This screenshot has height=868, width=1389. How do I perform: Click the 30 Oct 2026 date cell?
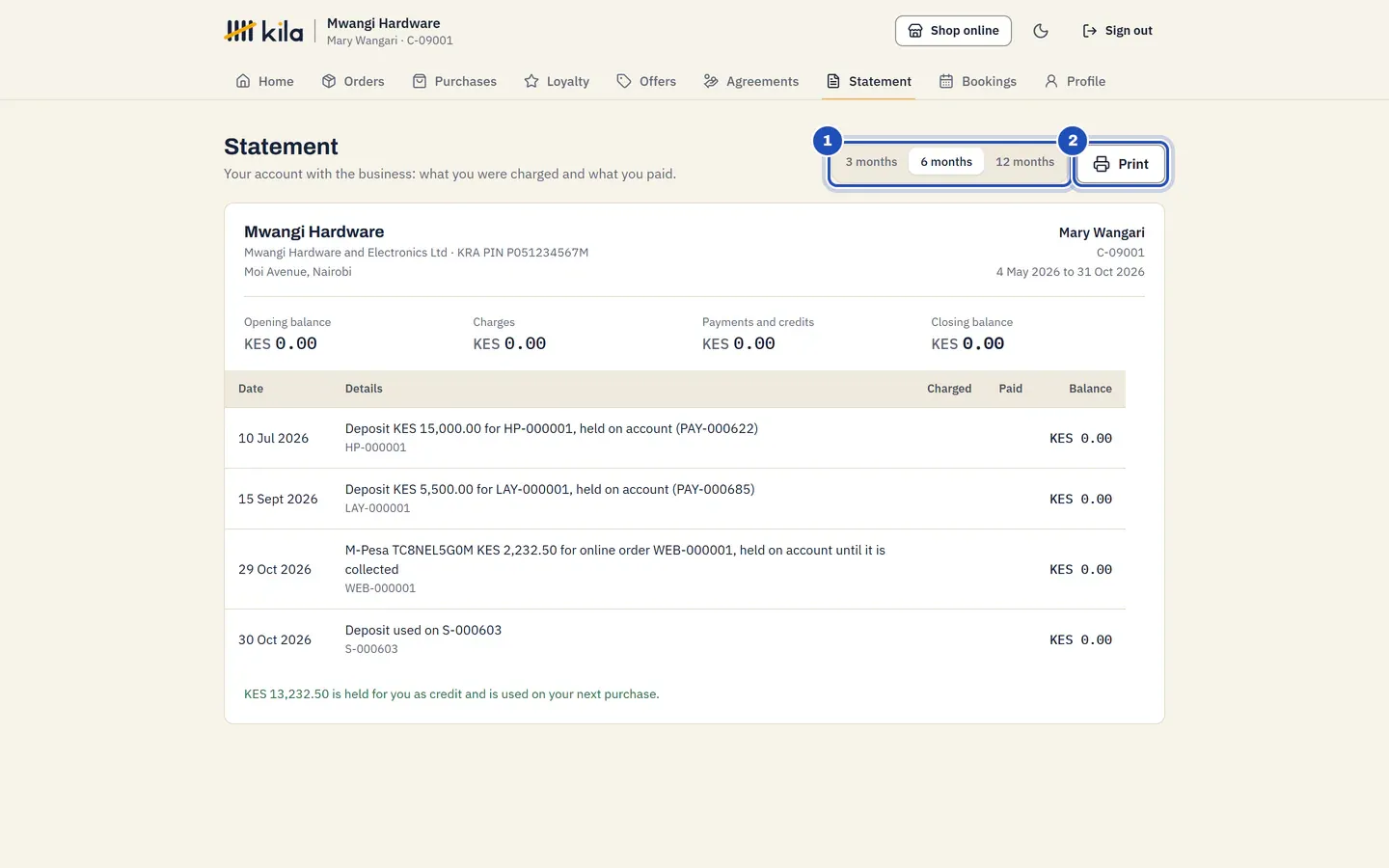coord(275,639)
